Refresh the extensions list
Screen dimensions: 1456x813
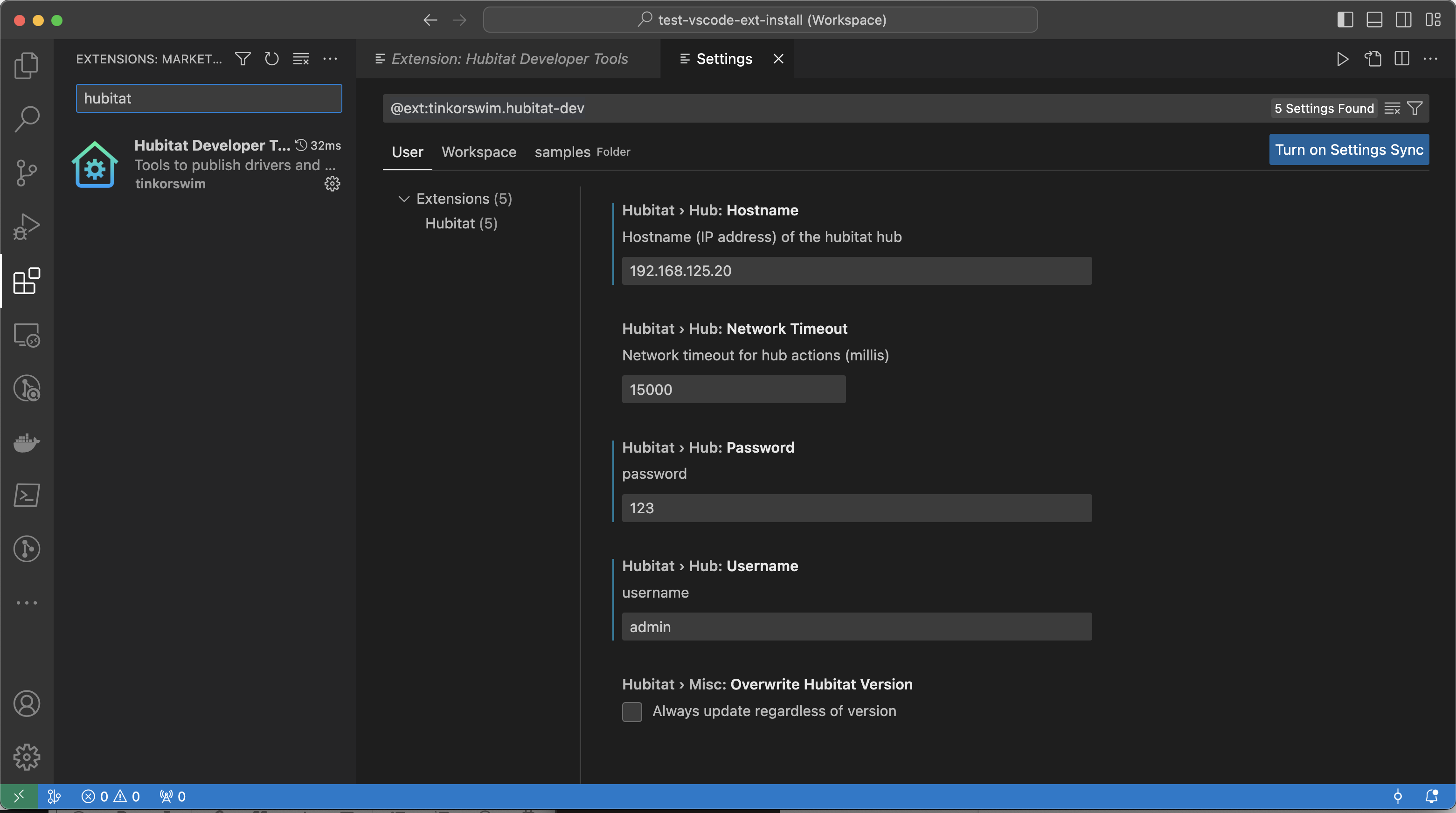click(x=272, y=59)
